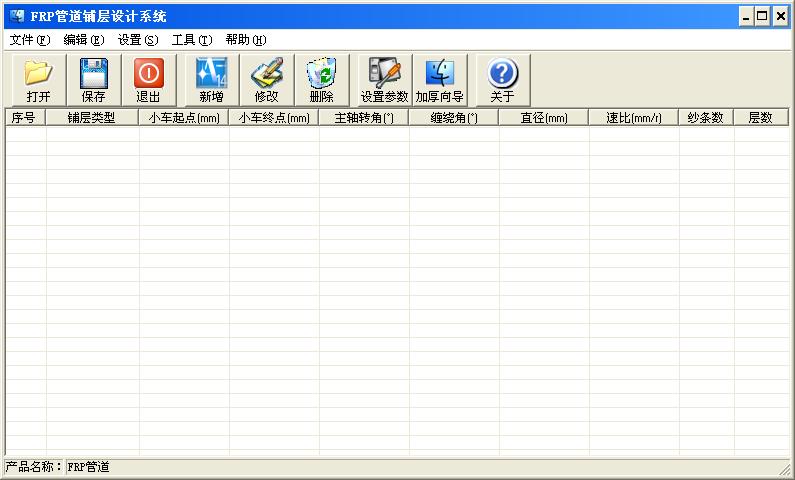
Task: Open the 工具(T) menu
Action: pos(191,40)
